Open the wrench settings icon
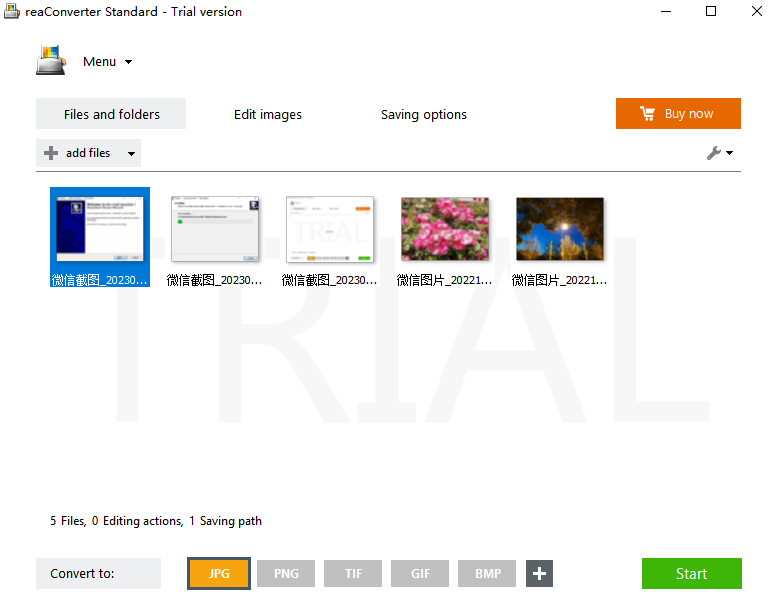 click(x=714, y=153)
